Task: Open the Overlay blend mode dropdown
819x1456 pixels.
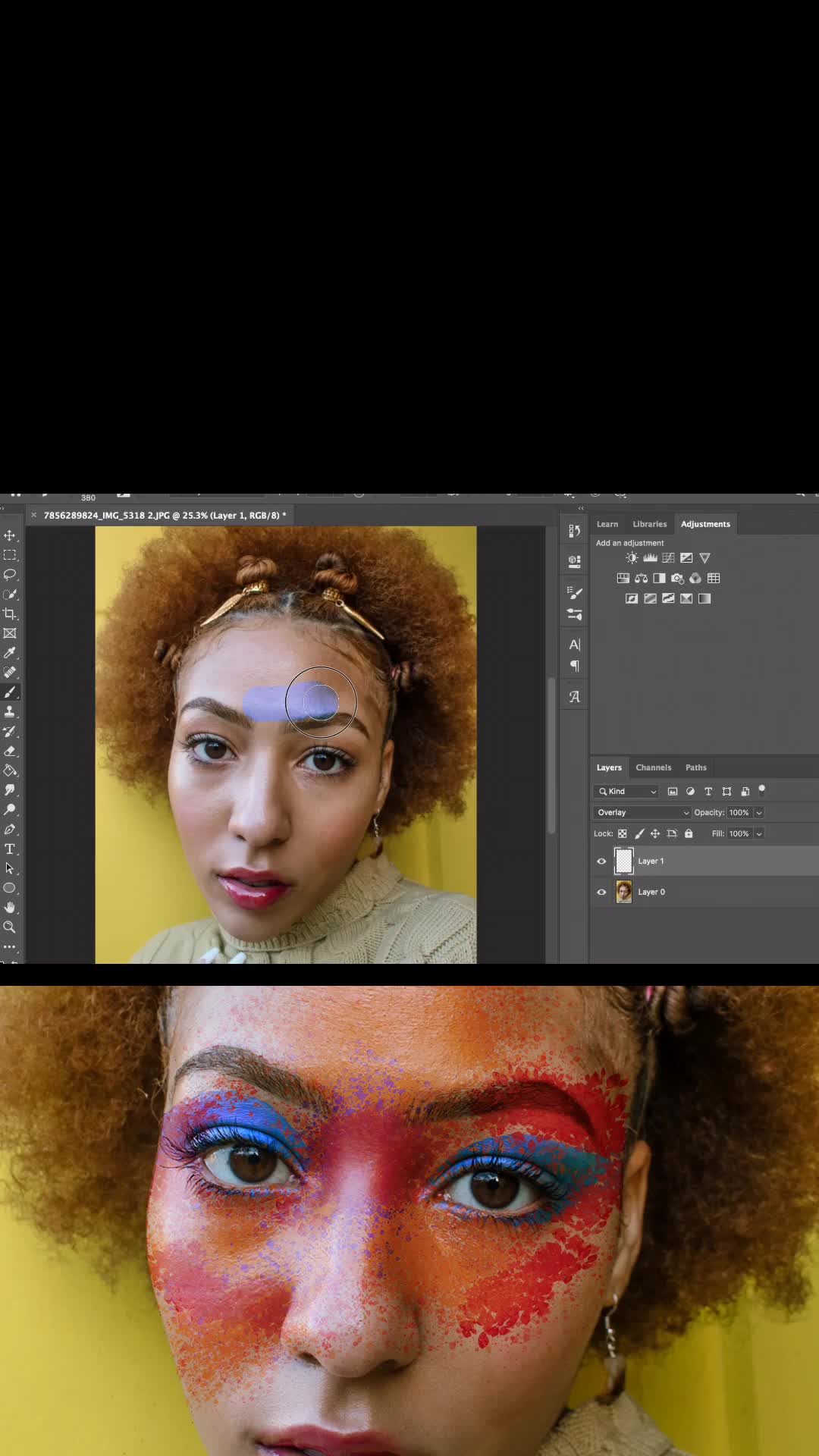Action: (x=642, y=812)
